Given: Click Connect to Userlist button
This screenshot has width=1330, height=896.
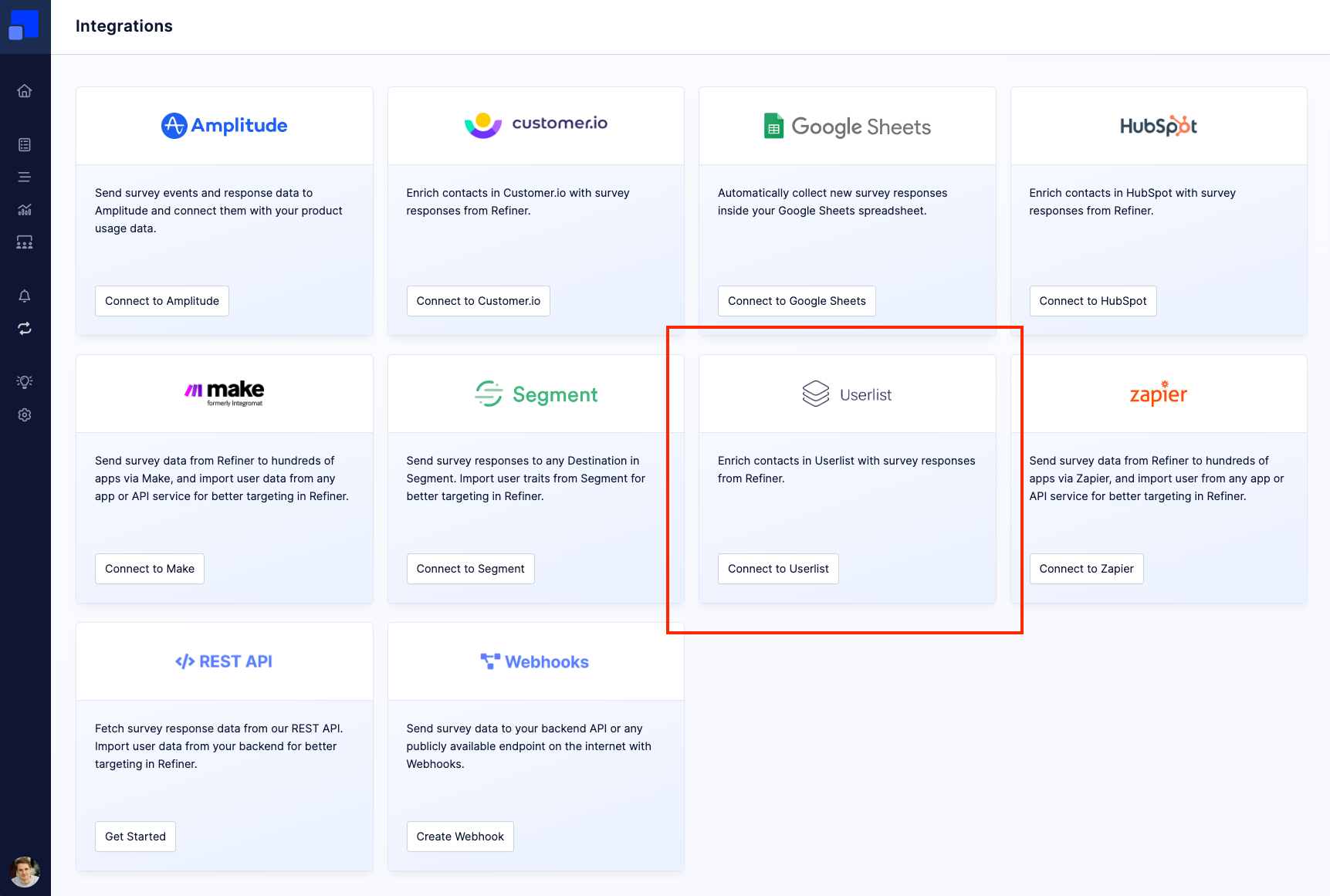Looking at the screenshot, I should [x=778, y=569].
